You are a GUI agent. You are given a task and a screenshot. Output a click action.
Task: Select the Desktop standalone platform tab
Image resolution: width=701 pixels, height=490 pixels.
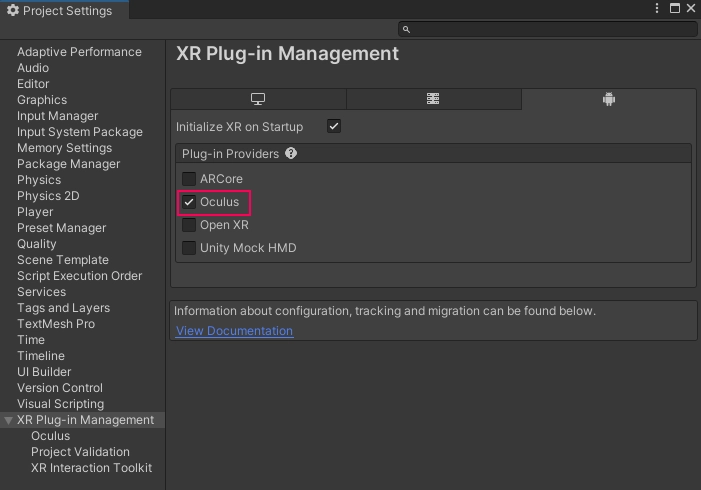pos(258,99)
